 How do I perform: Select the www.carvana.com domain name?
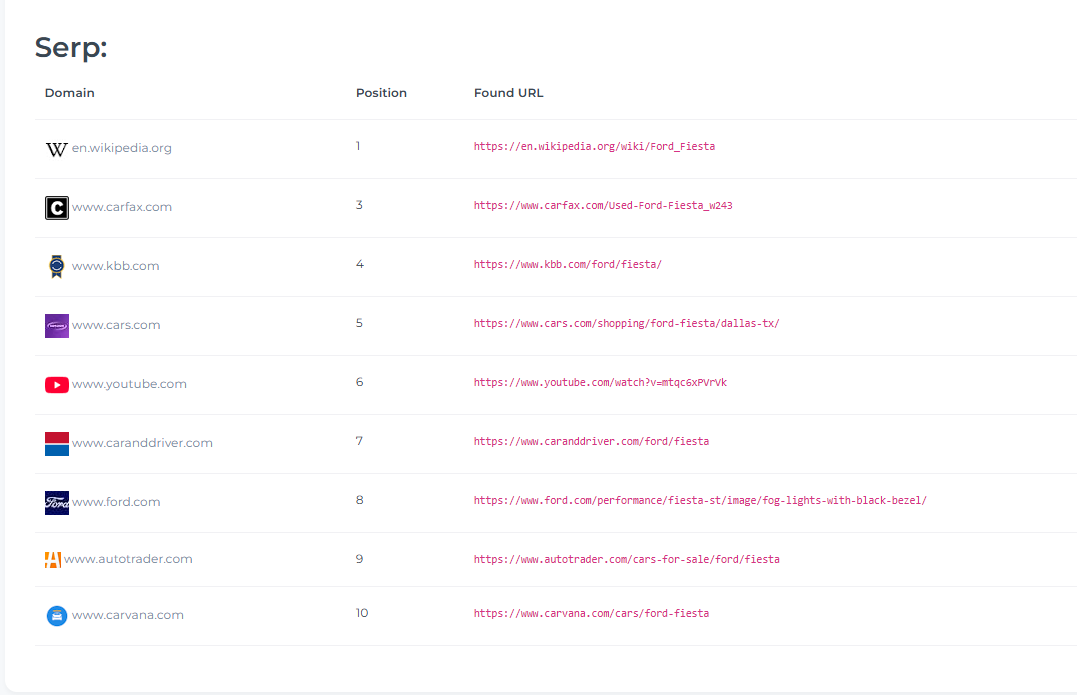point(128,615)
